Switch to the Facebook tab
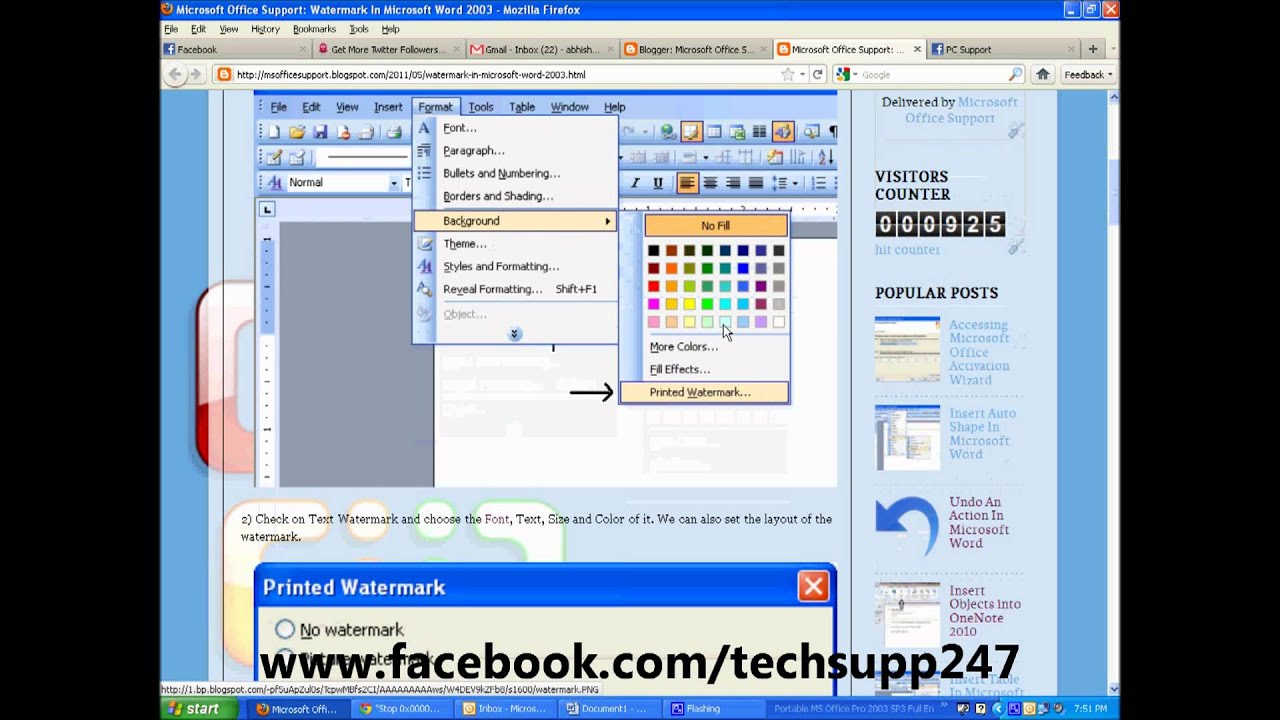The width and height of the screenshot is (1280, 720). 236,49
